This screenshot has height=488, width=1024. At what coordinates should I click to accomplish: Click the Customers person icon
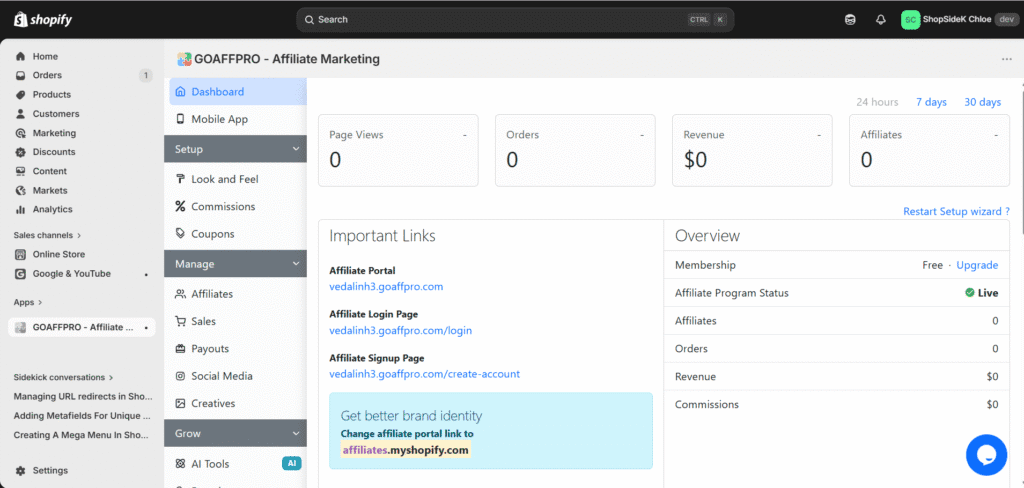[20, 114]
